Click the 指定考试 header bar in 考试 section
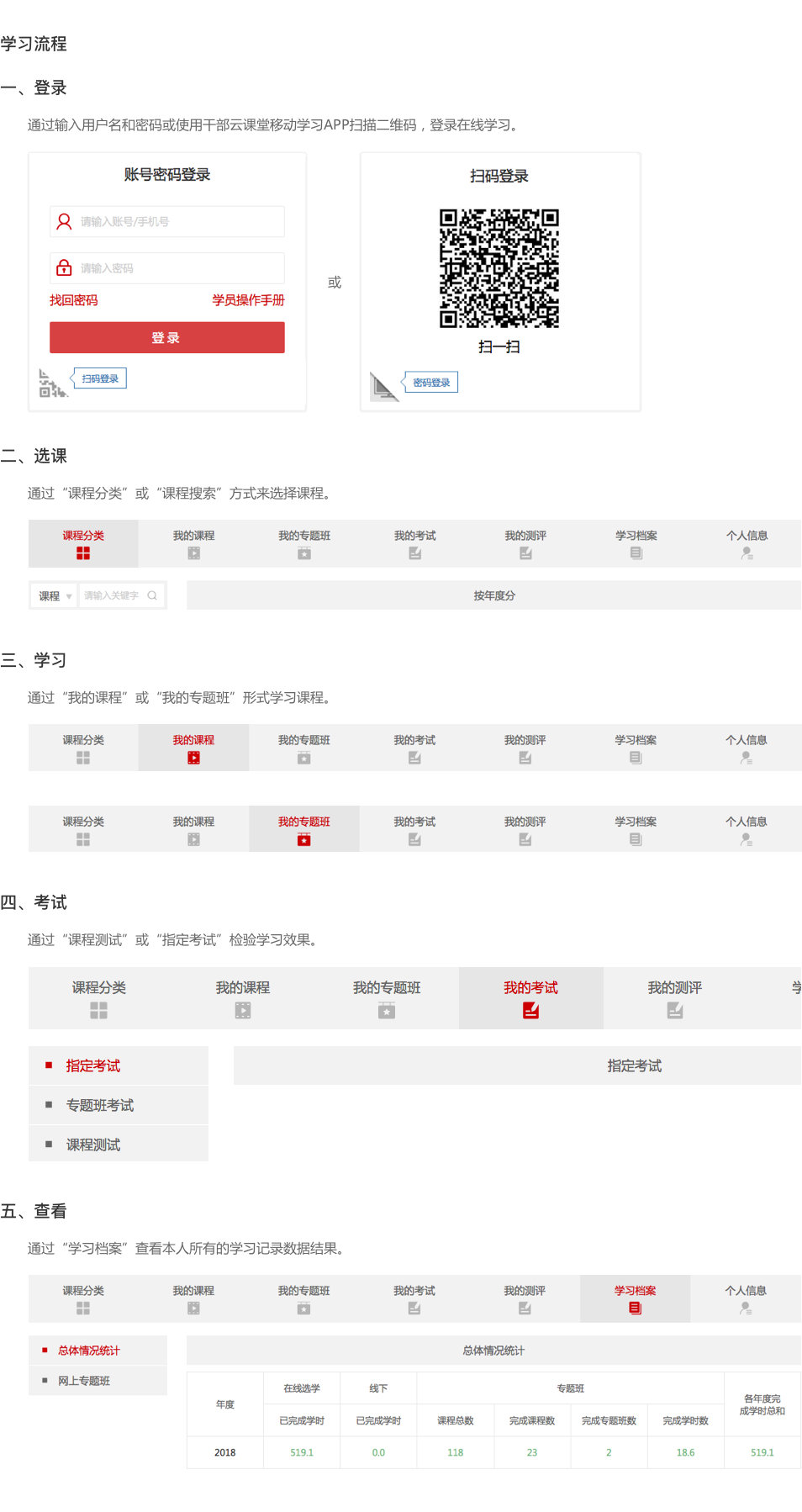Image resolution: width=802 pixels, height=1512 pixels. tap(517, 1065)
